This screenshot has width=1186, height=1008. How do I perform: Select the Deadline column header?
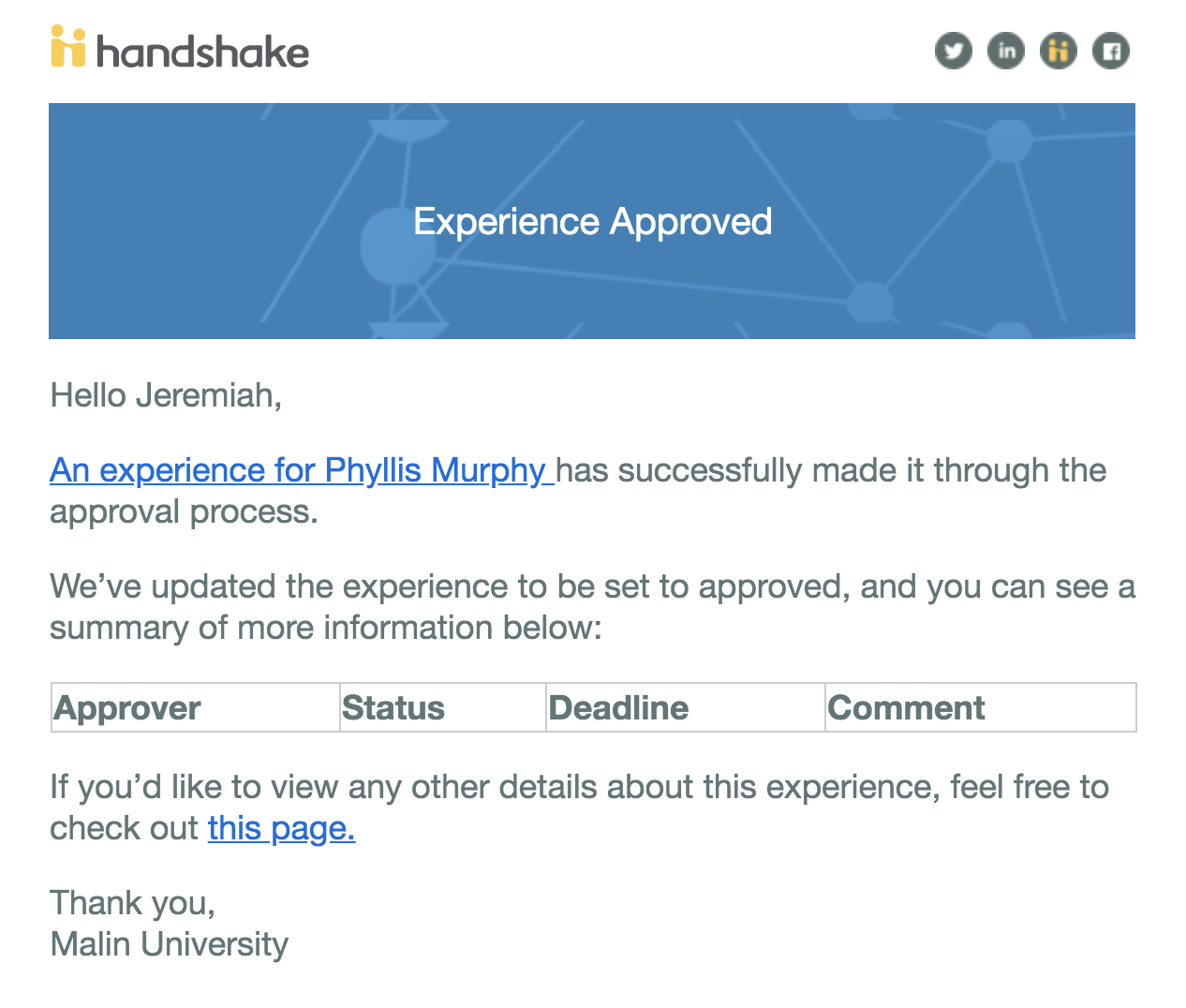[x=685, y=708]
